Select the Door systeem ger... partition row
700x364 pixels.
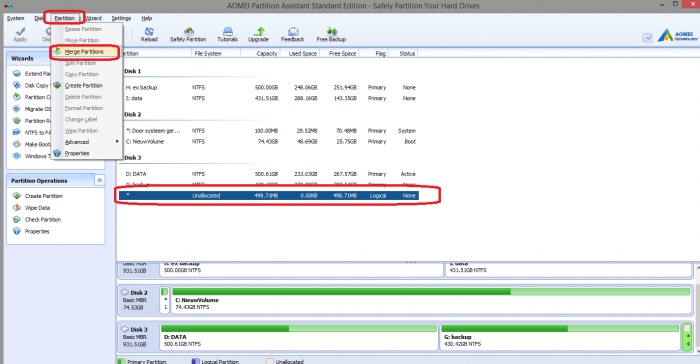(269, 131)
